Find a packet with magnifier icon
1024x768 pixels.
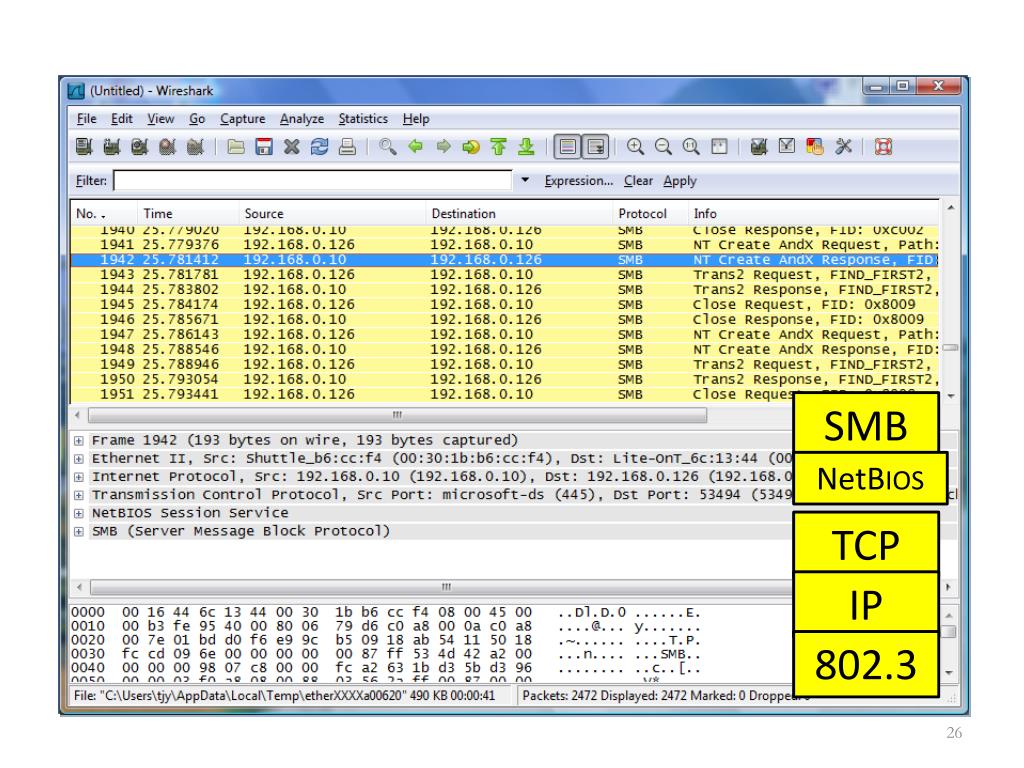tap(387, 146)
